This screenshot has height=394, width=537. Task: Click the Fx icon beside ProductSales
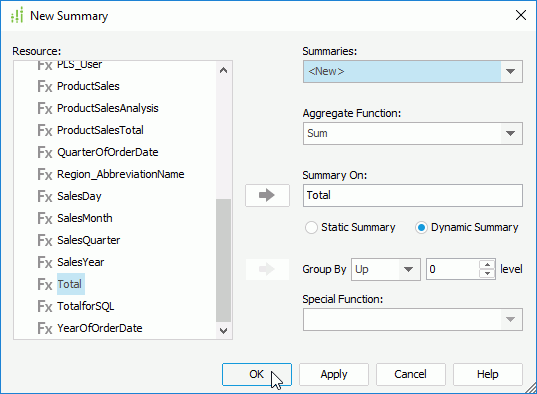[45, 86]
